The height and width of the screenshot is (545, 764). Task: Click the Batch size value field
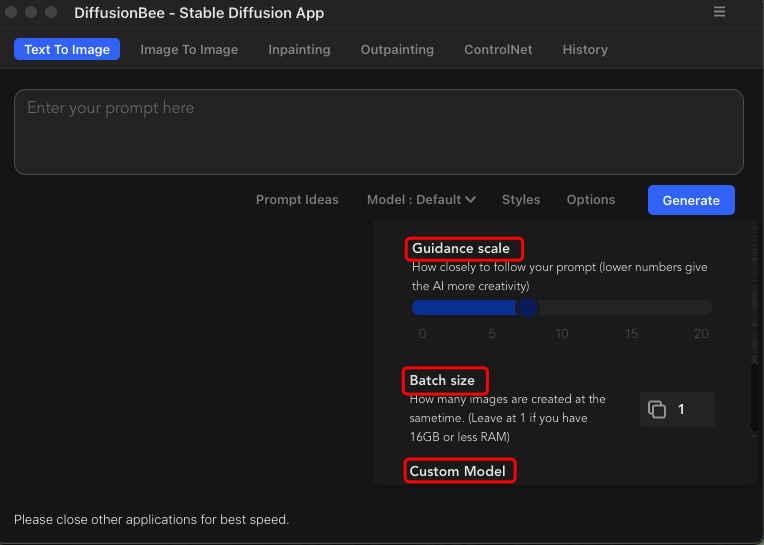(677, 409)
